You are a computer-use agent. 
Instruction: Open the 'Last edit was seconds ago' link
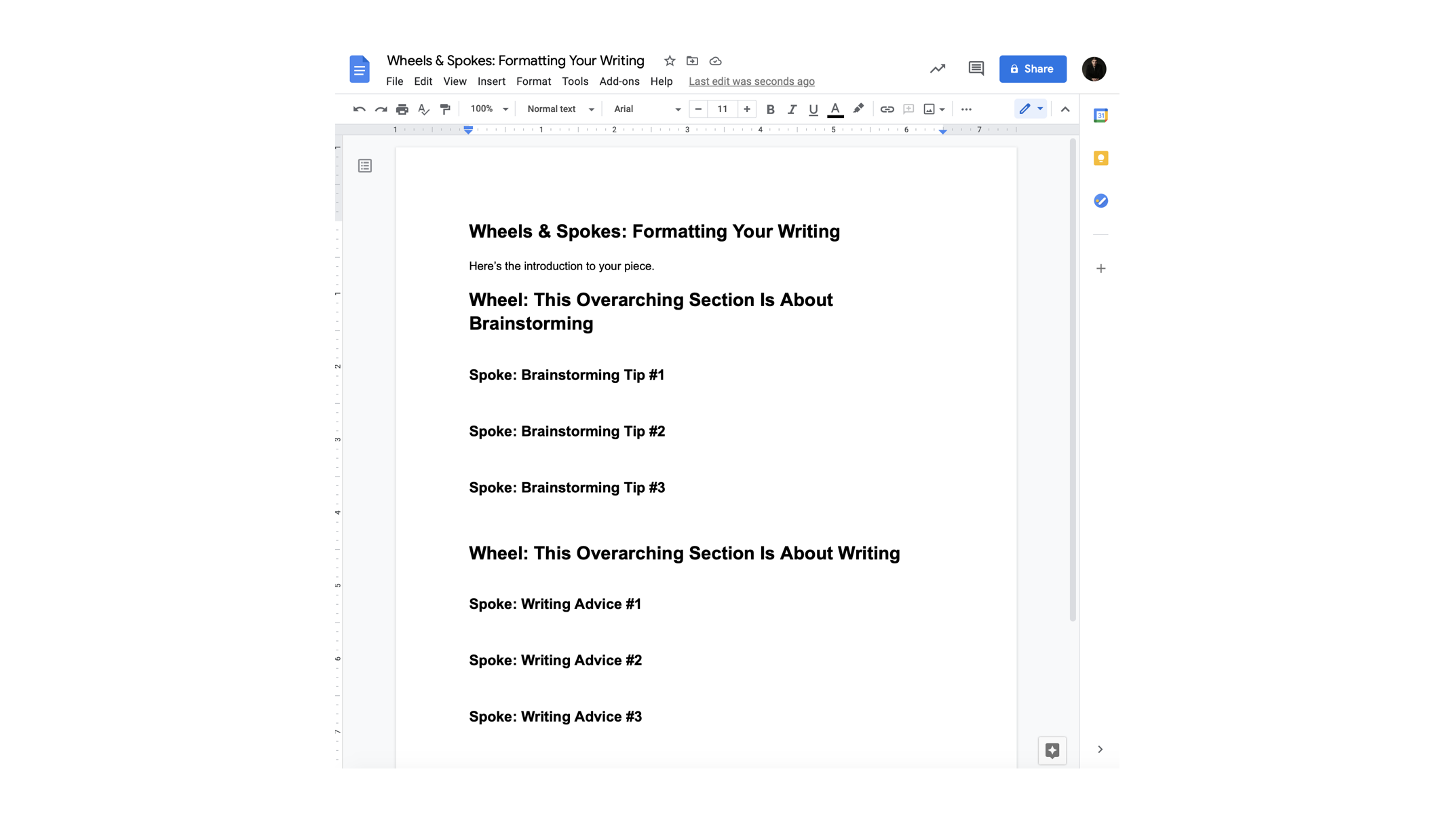tap(751, 81)
